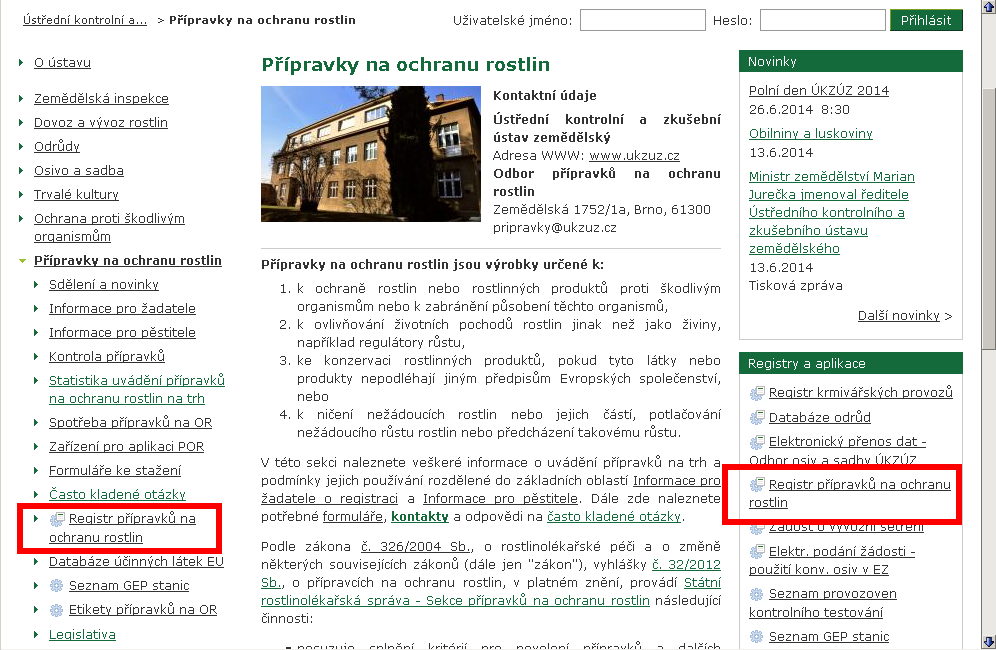Collapse the Přípravky na ochranu rostlin arrow
996x650 pixels.
click(x=22, y=261)
